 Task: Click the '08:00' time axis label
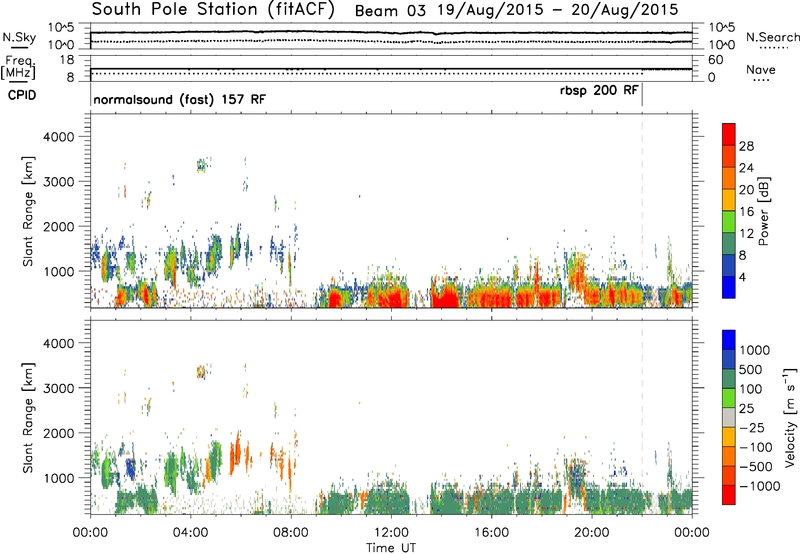[x=291, y=533]
